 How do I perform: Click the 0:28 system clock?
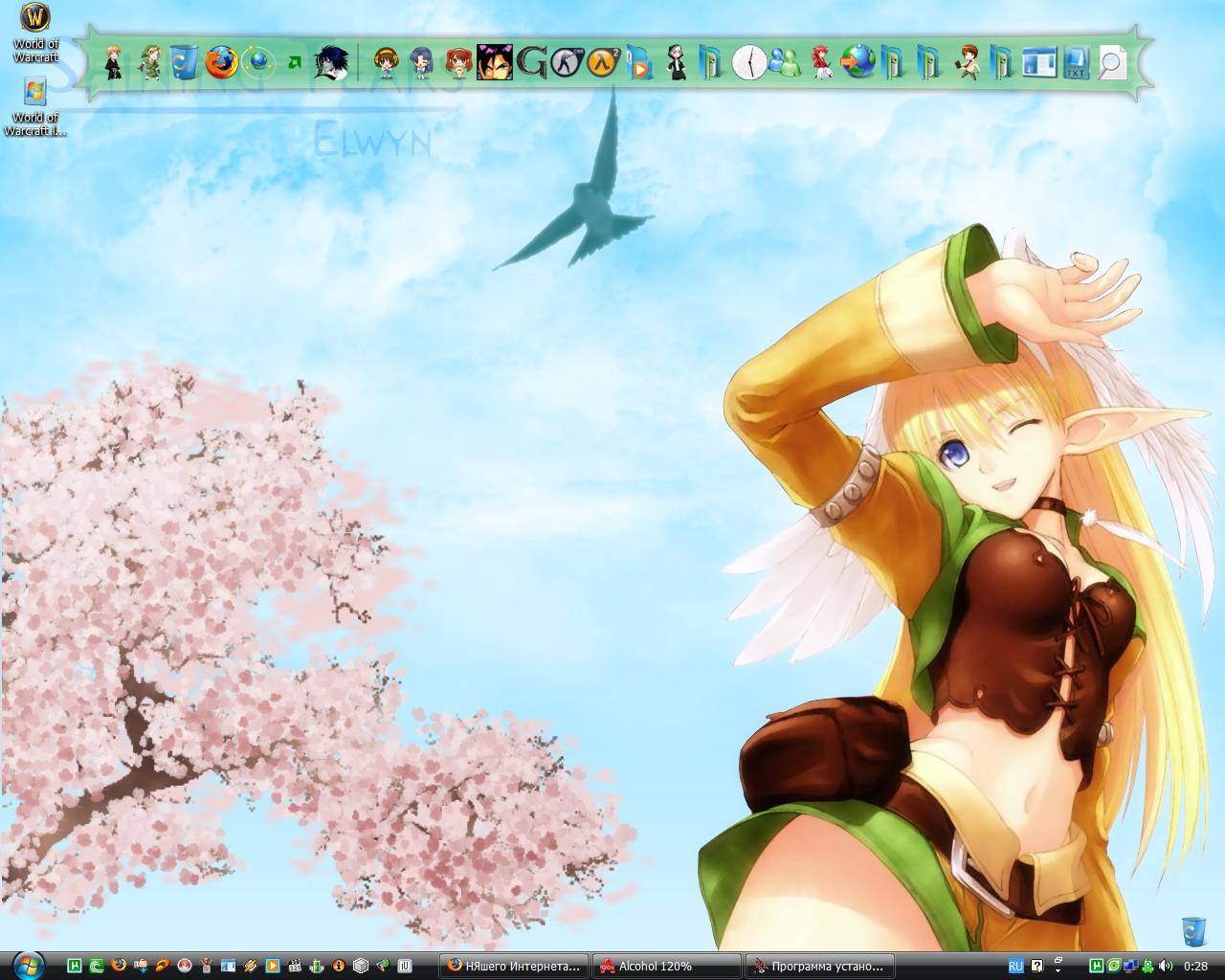[x=1196, y=966]
